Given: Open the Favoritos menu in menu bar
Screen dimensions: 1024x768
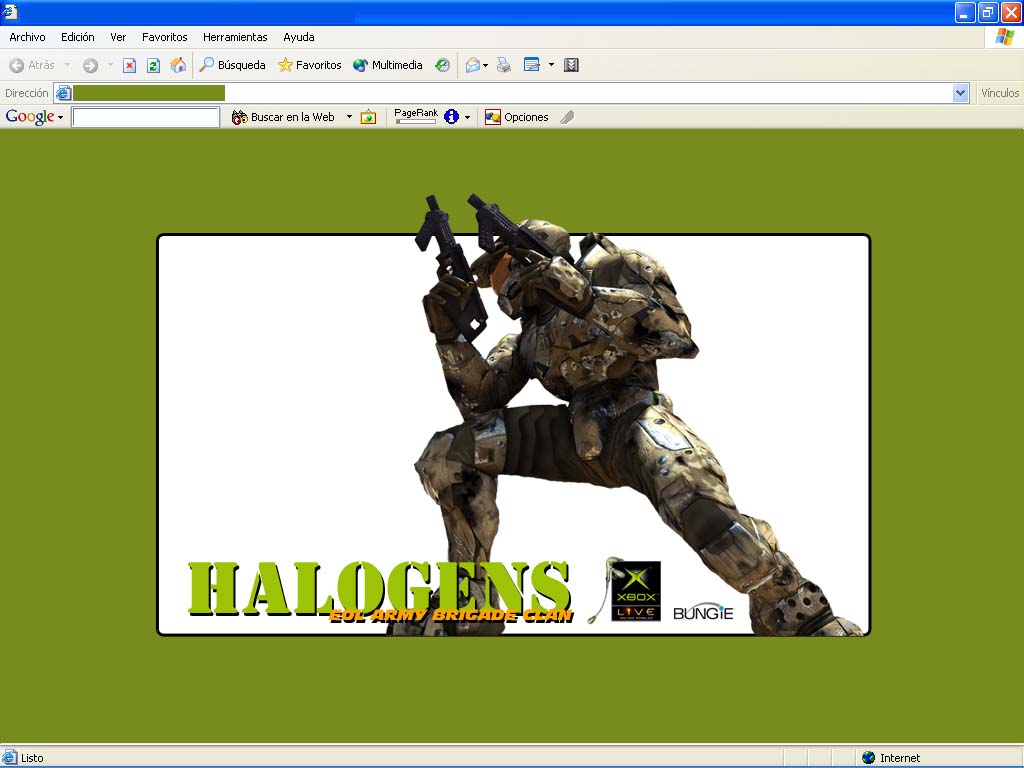Looking at the screenshot, I should pos(164,37).
